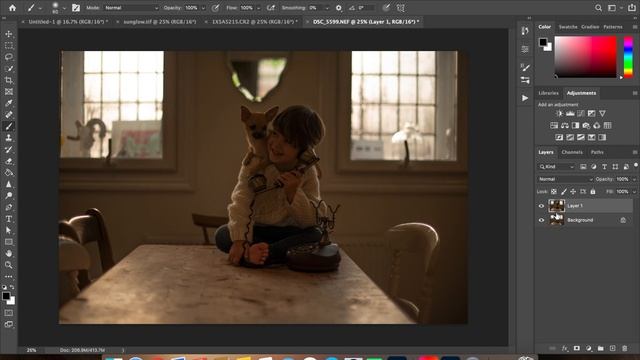
Task: Add a Brightness/Contrast adjustment
Action: click(559, 113)
